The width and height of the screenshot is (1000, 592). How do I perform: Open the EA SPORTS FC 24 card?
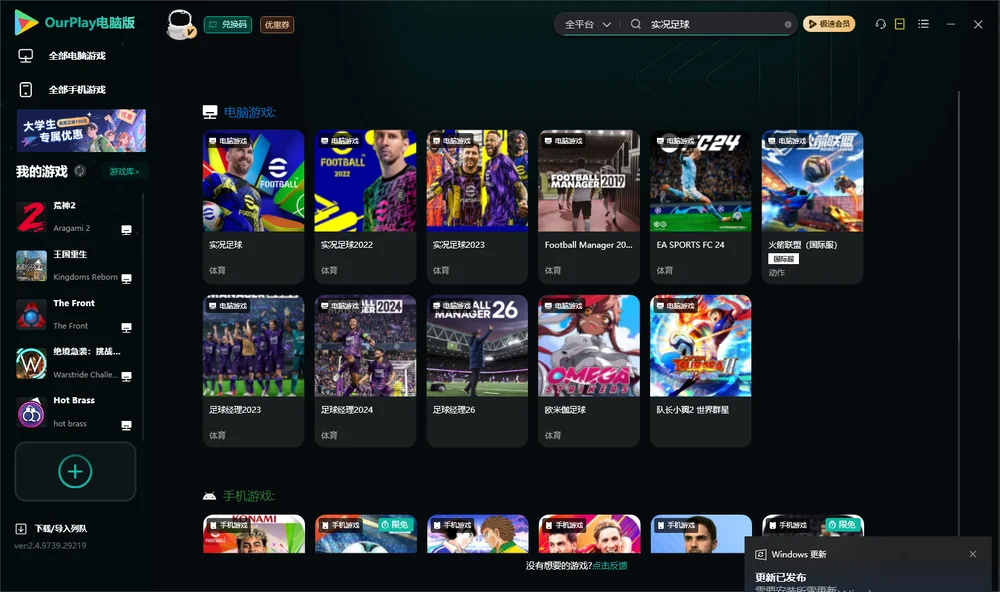coord(700,207)
